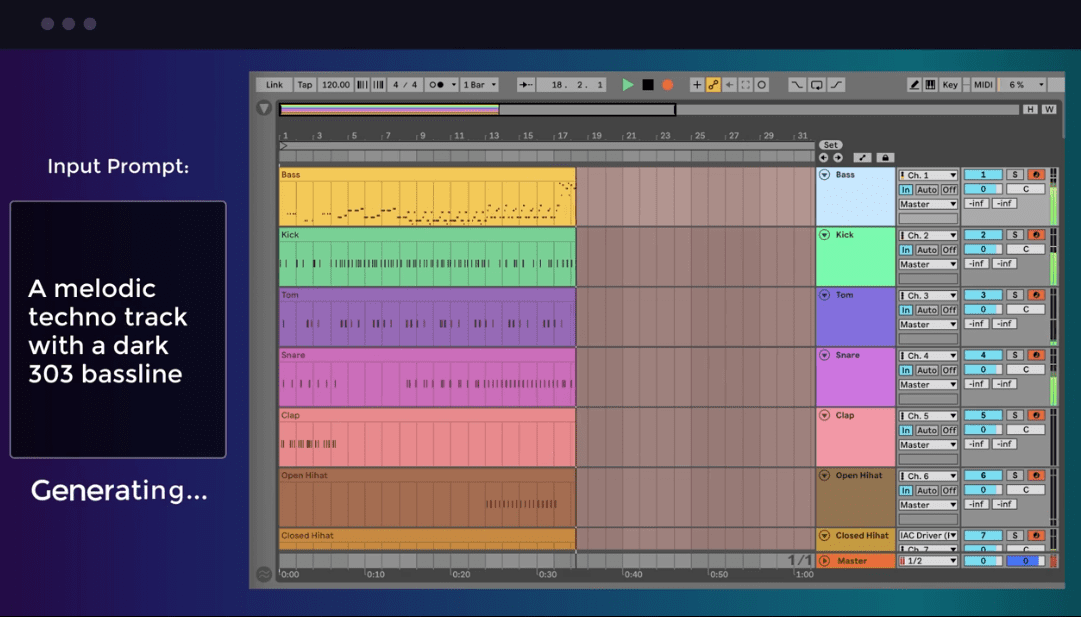Jump to the previous locator arrow

[824, 158]
